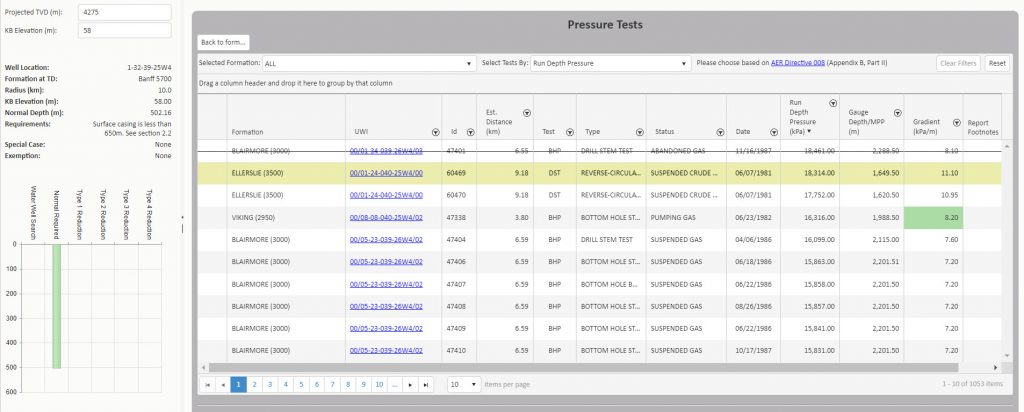Click the gradient value 10.95
Viewport: 1024px width, 412px height.
coord(949,195)
